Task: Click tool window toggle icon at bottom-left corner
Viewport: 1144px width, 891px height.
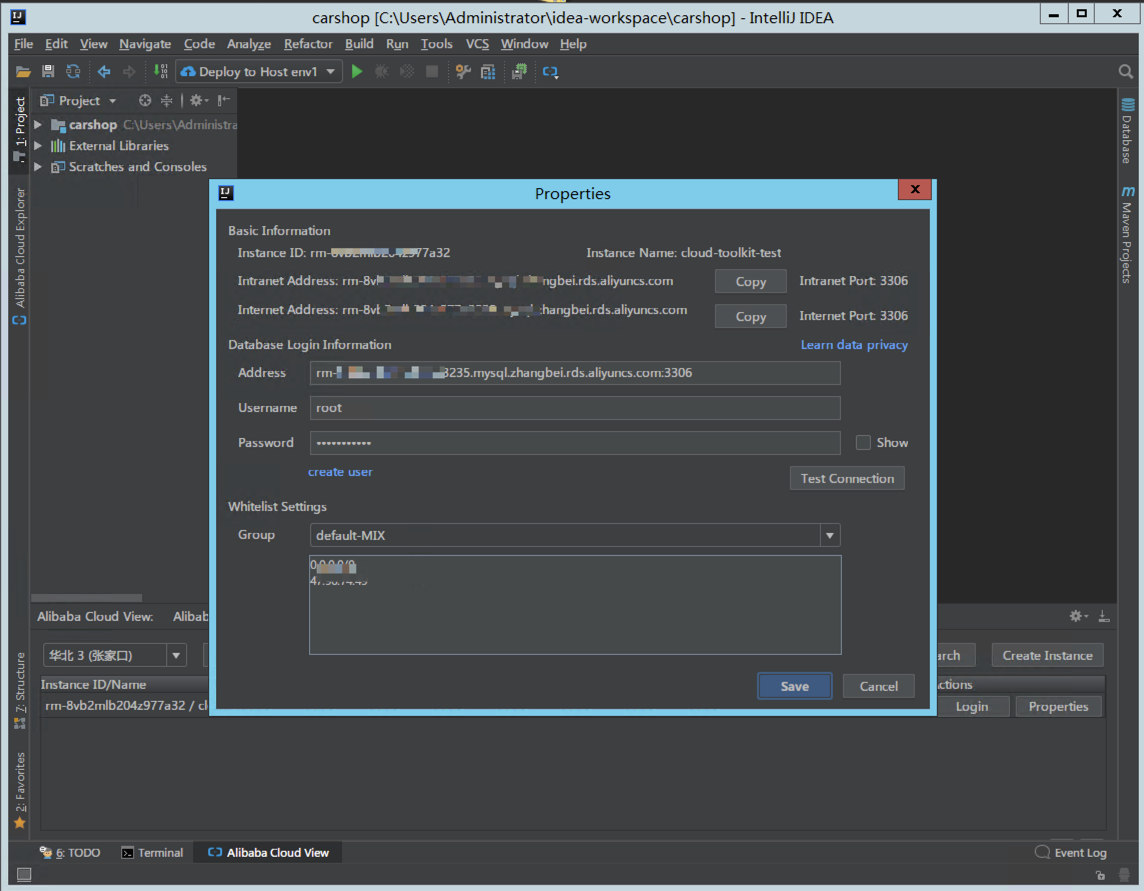Action: coord(24,874)
